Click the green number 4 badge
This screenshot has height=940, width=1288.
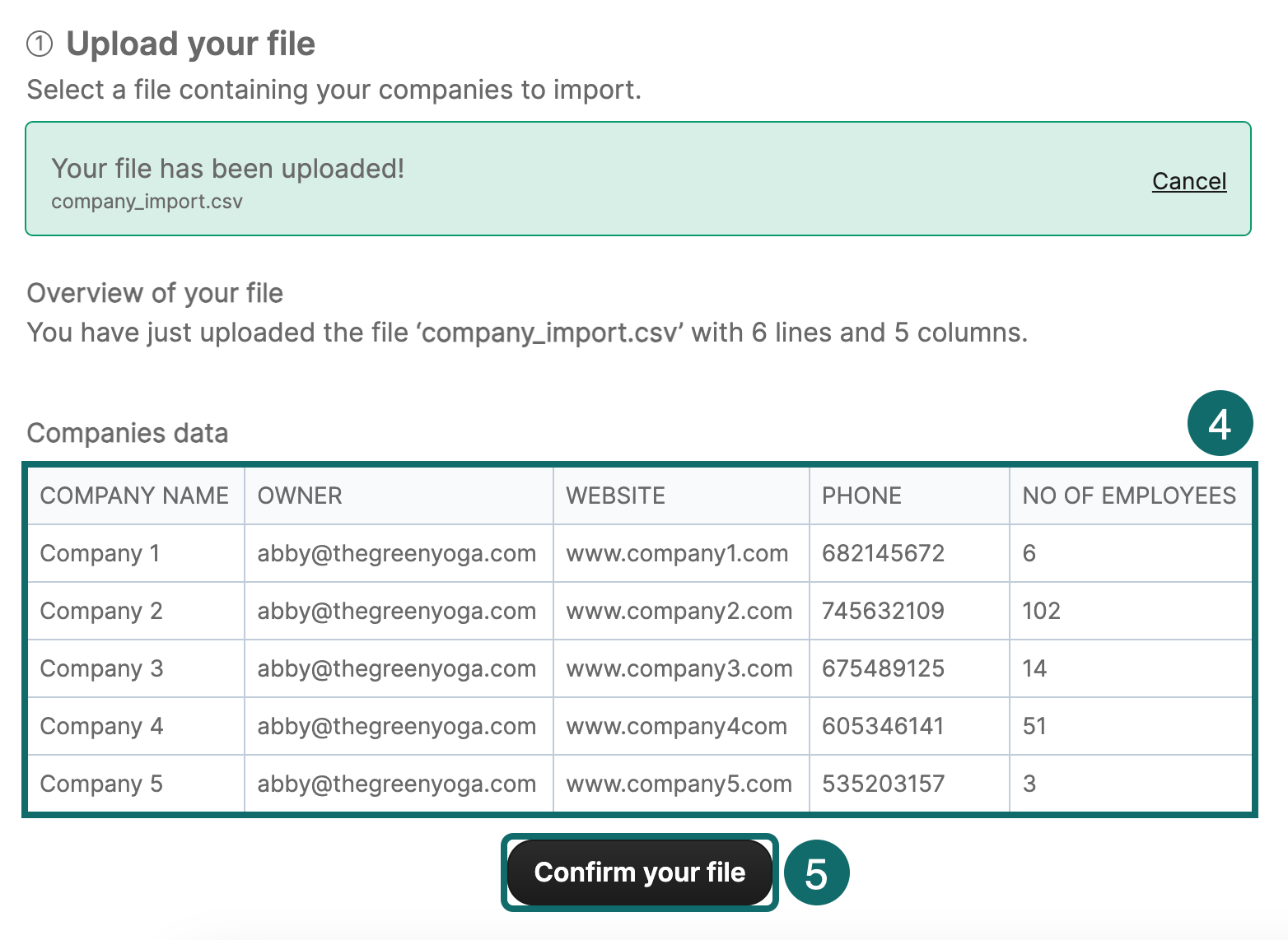(x=1219, y=424)
